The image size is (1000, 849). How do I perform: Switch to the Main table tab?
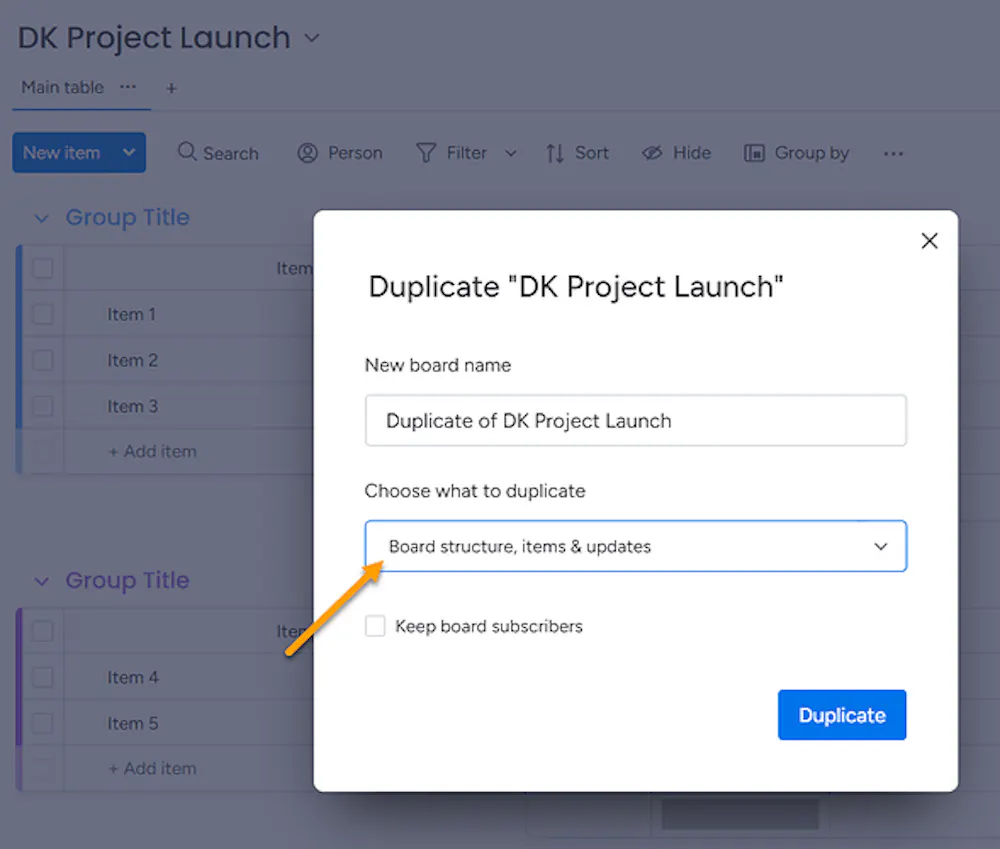point(62,87)
